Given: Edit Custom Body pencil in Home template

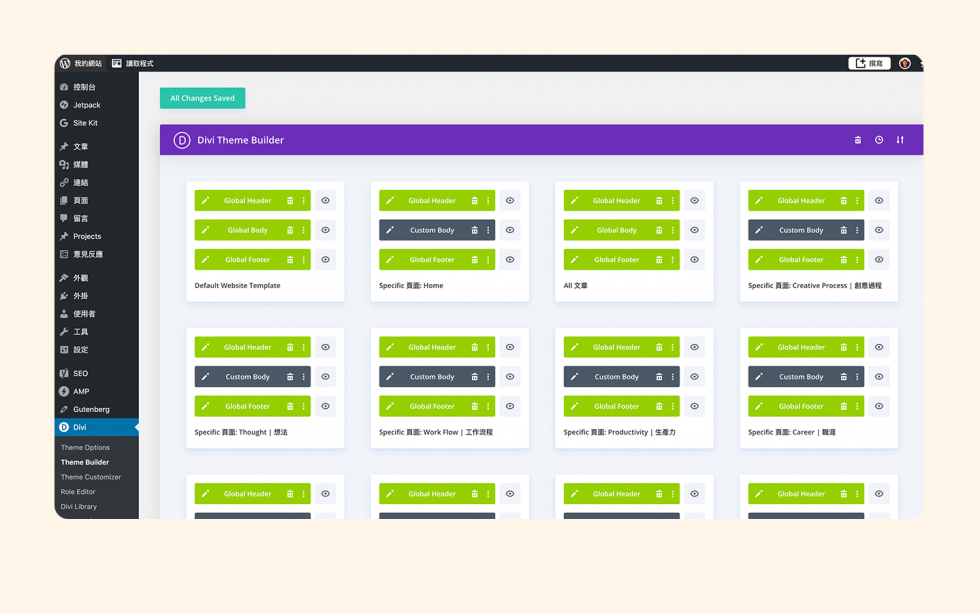Looking at the screenshot, I should 389,230.
